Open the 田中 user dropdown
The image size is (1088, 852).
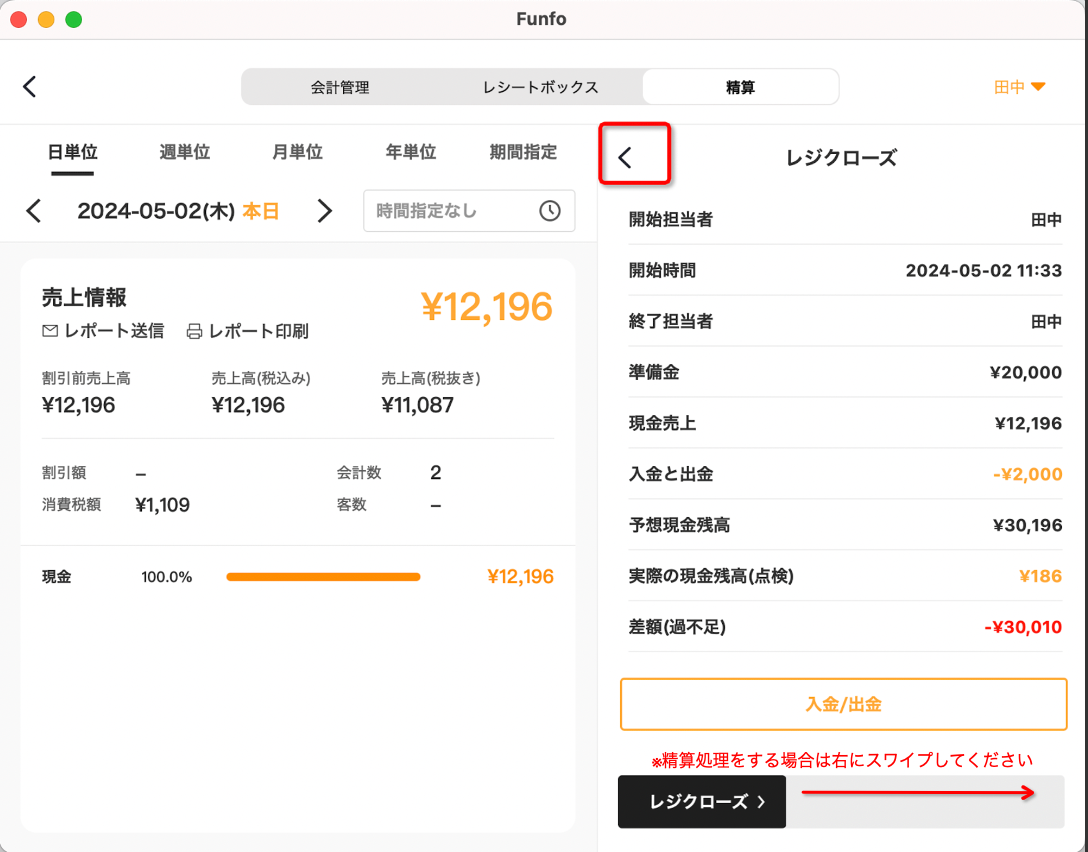[1019, 87]
